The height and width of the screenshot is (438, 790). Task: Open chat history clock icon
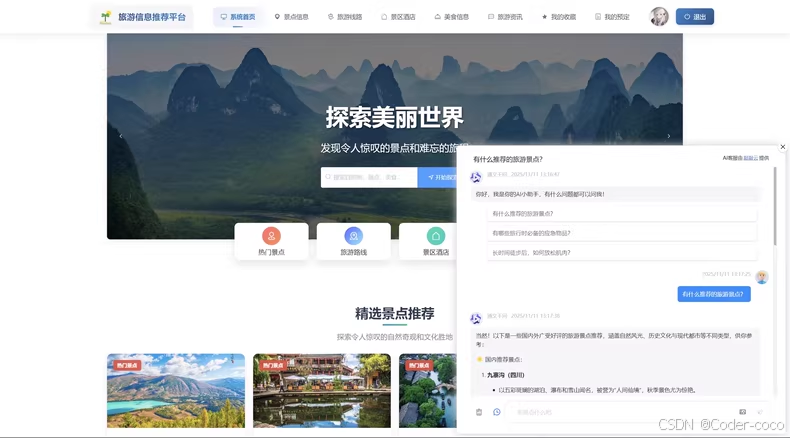coord(497,412)
